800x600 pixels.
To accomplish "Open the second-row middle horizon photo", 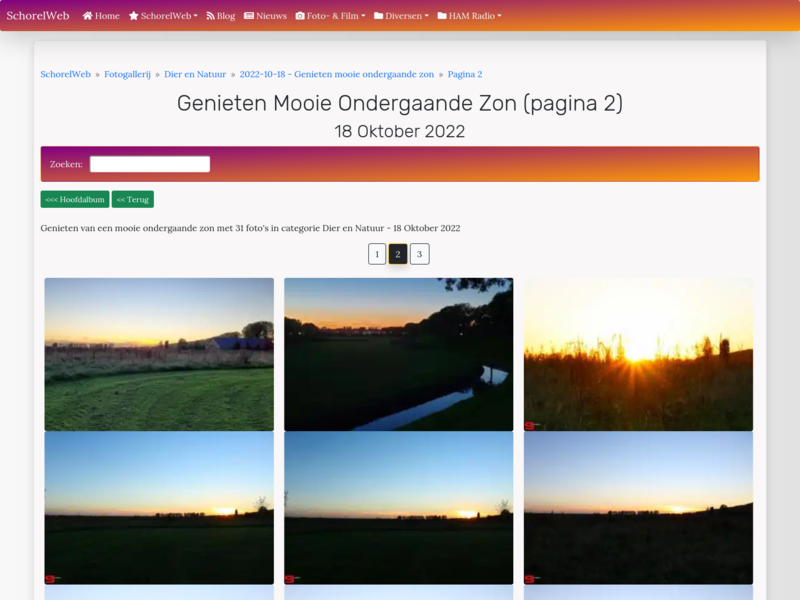I will pos(398,508).
